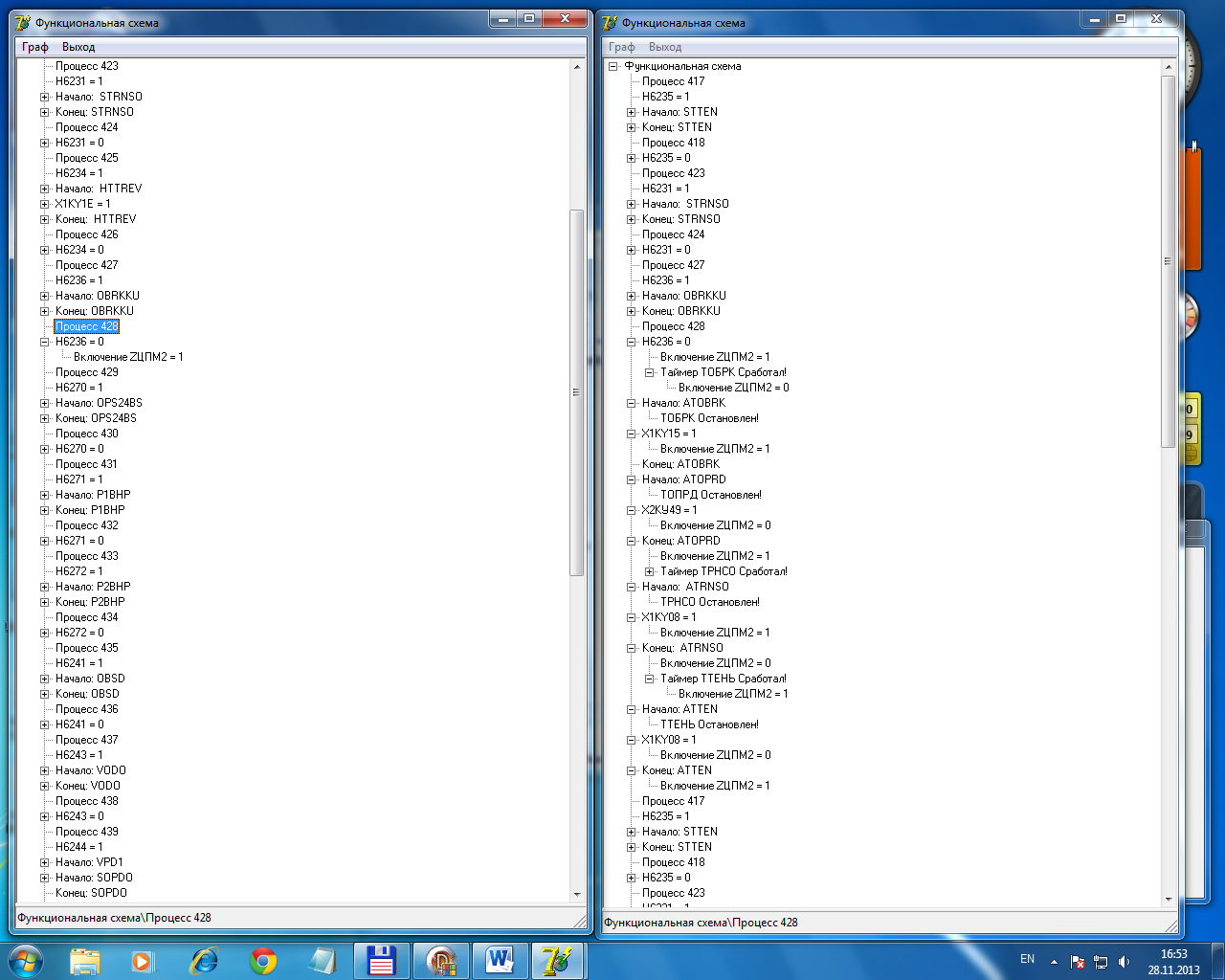Collapse Таймер ТОБРК Сработал! node
Image resolution: width=1225 pixels, height=980 pixels.
tap(649, 372)
